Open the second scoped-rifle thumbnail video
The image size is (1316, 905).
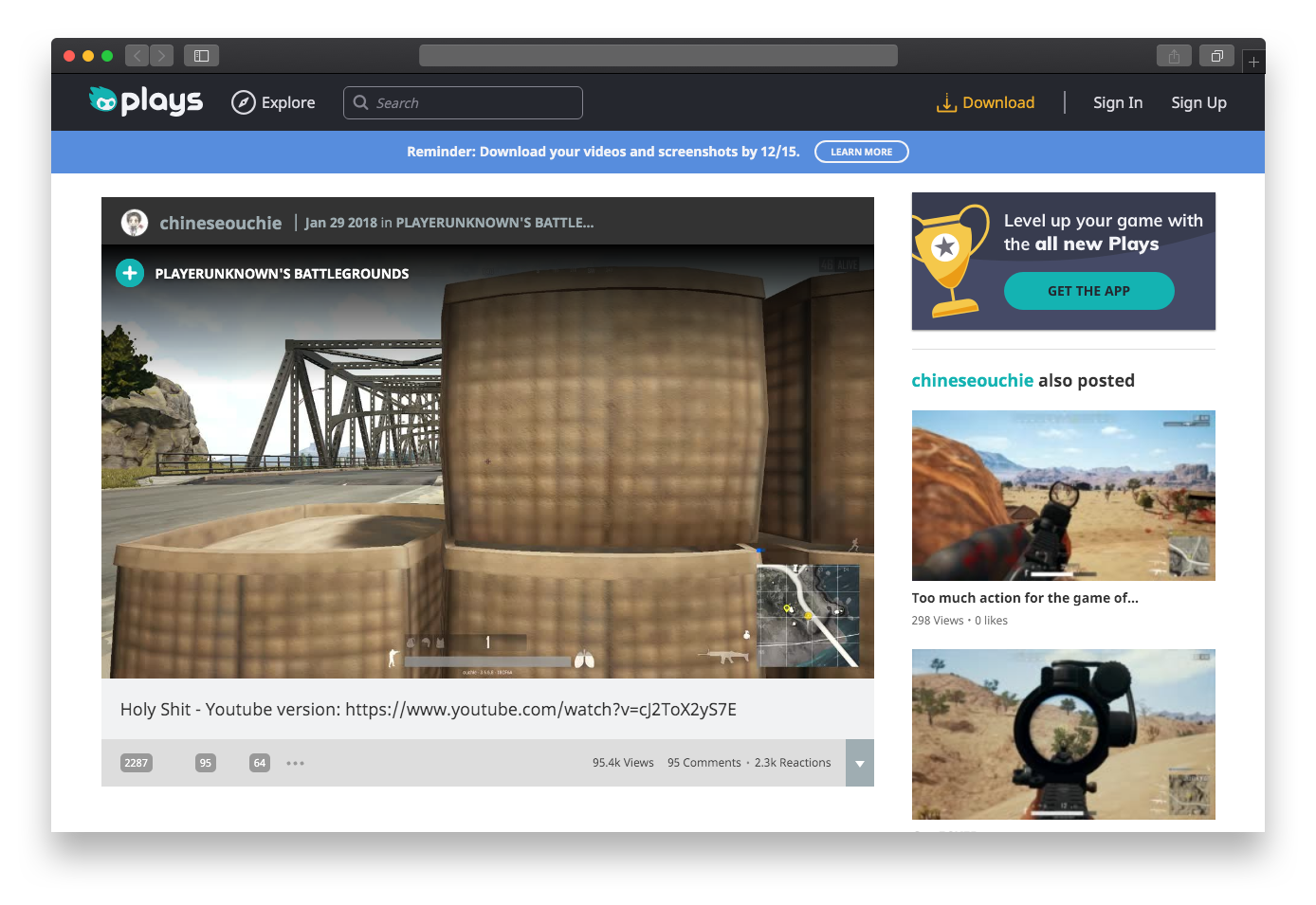pos(1063,734)
